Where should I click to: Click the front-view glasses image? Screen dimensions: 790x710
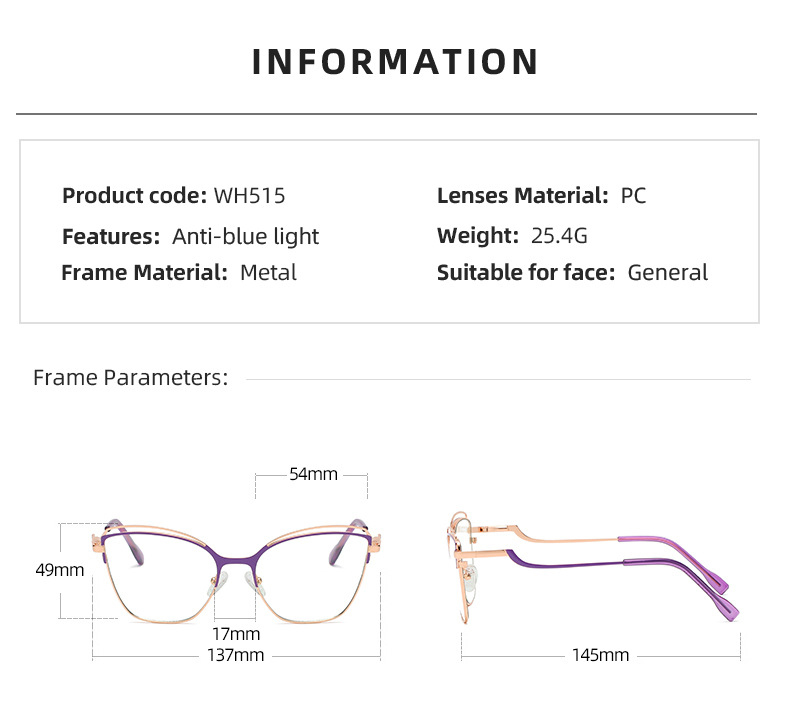coord(236,571)
